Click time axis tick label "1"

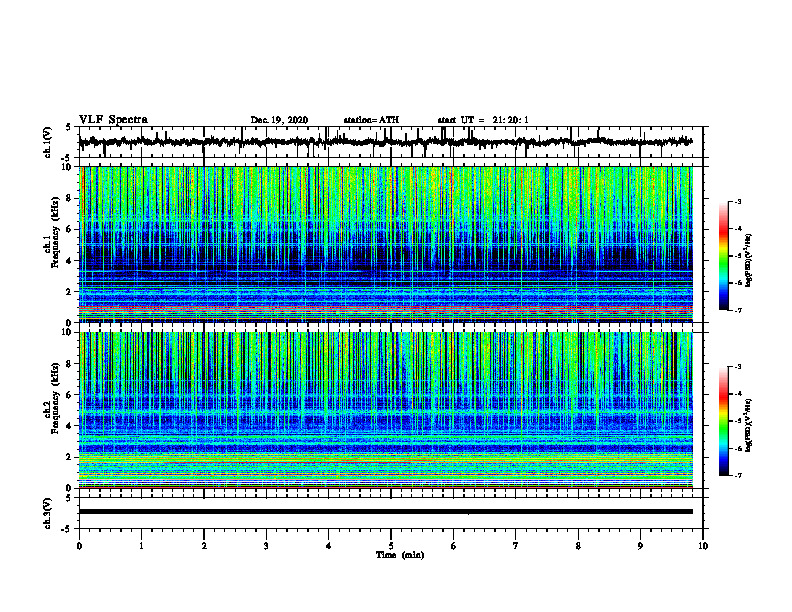[x=141, y=546]
